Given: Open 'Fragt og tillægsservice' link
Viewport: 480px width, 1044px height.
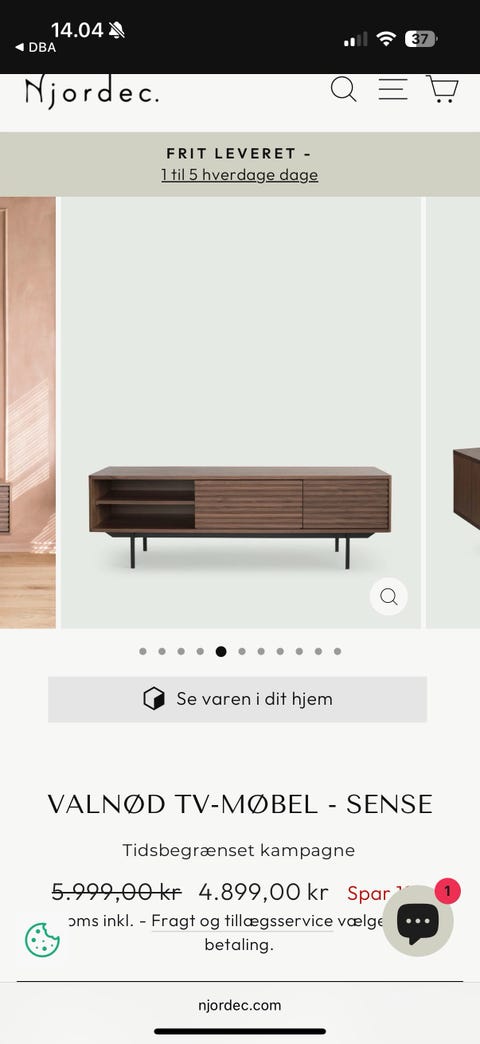Looking at the screenshot, I should pyautogui.click(x=242, y=921).
